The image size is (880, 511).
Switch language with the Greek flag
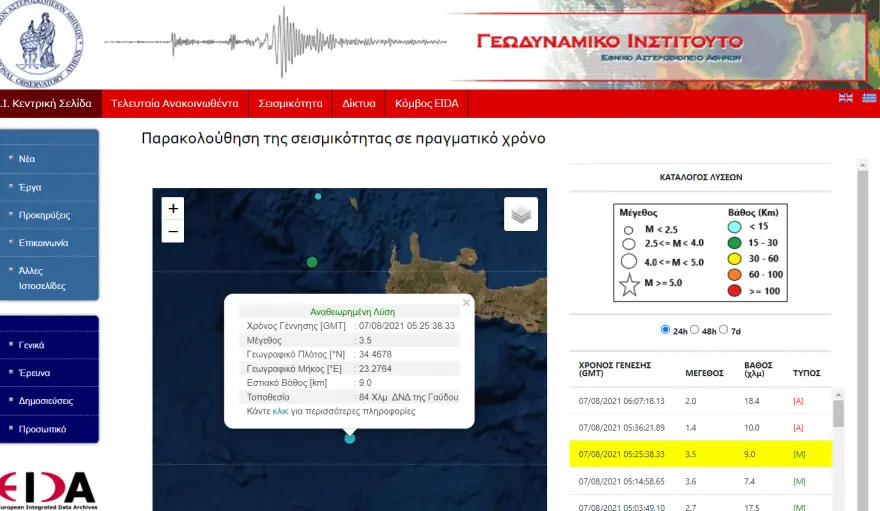(x=869, y=98)
